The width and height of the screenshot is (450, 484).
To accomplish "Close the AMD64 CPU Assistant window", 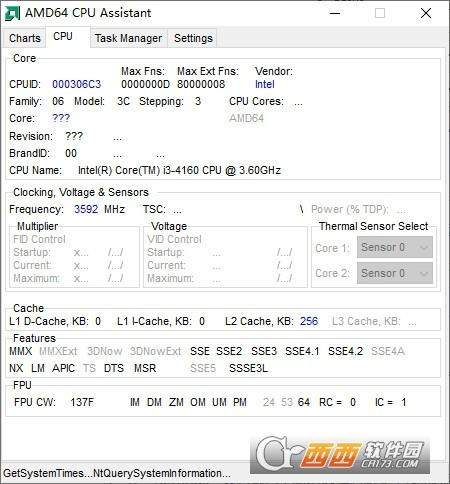I will click(x=426, y=13).
